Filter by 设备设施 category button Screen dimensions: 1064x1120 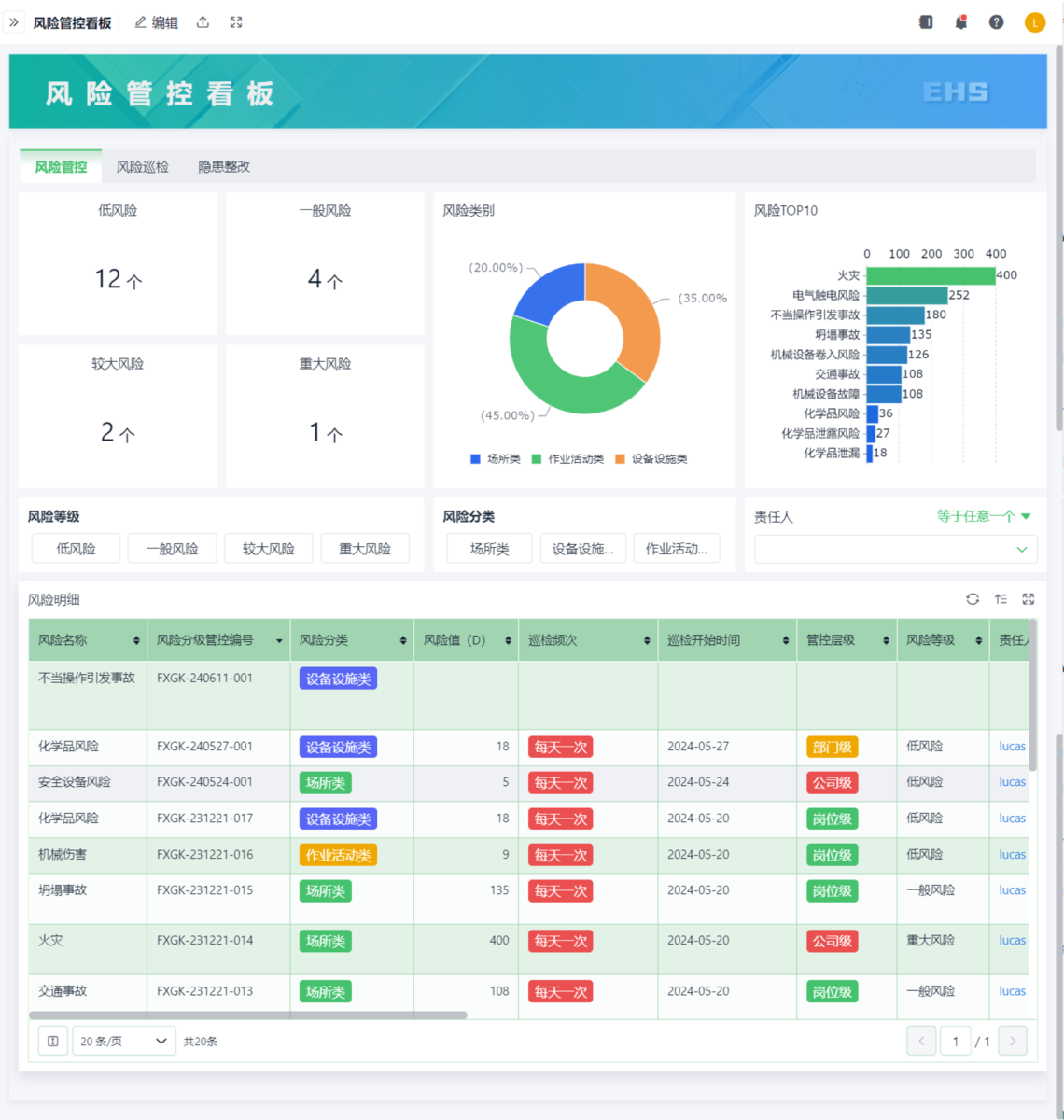583,549
